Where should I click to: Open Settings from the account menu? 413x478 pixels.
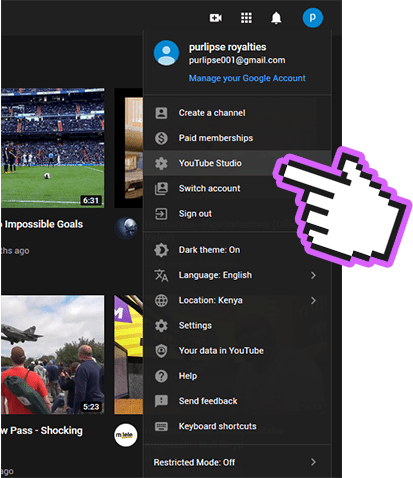coord(237,326)
